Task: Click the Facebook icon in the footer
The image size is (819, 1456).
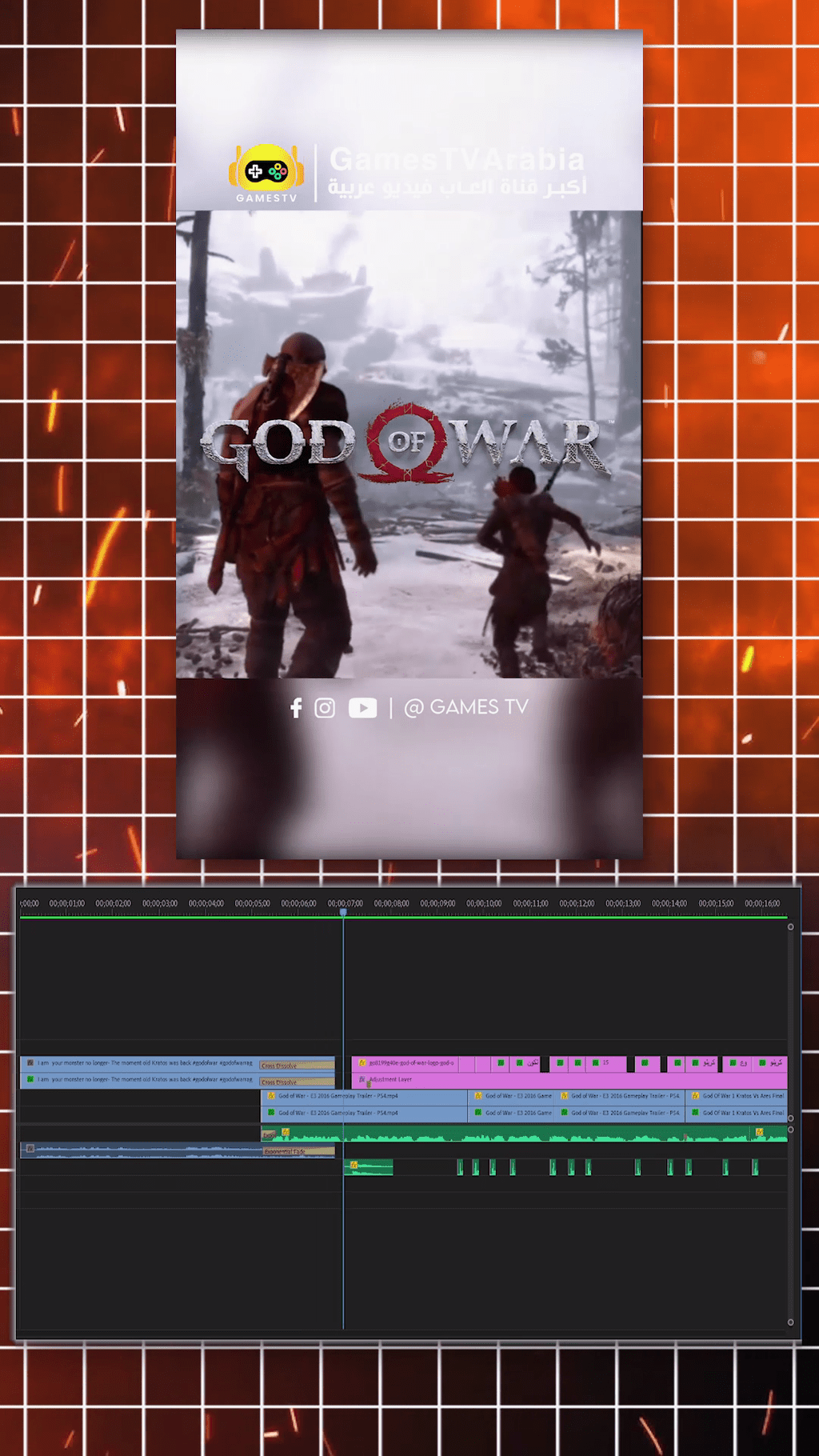Action: click(x=296, y=708)
